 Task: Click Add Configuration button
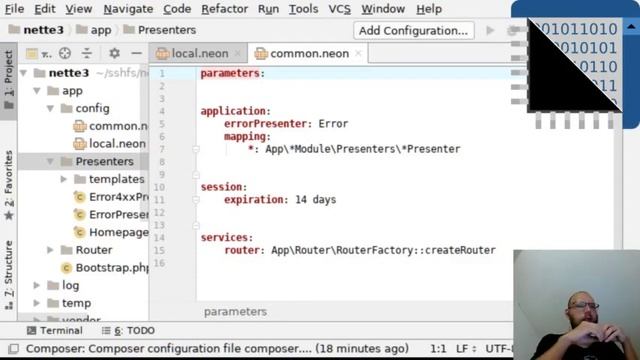click(413, 31)
